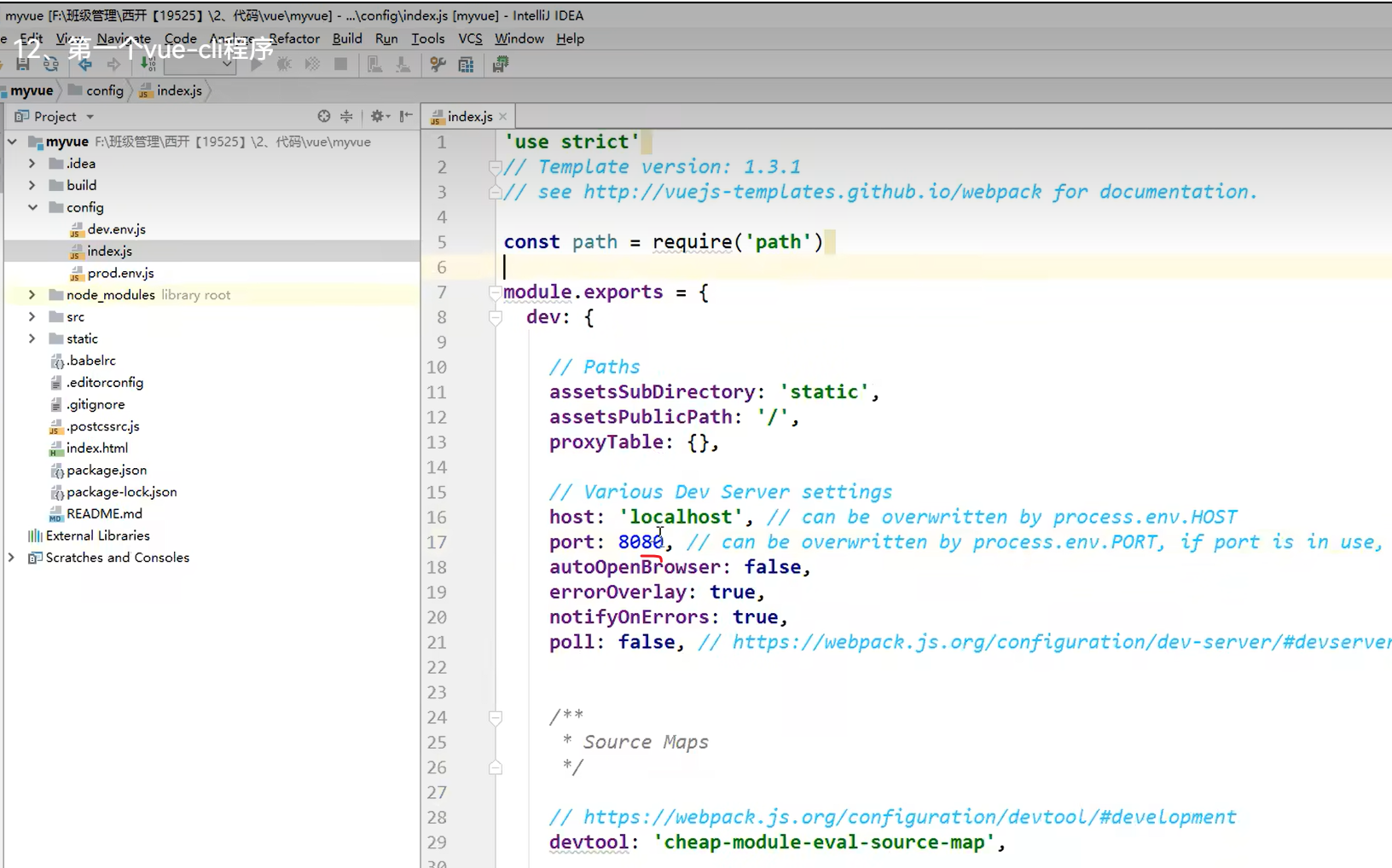The width and height of the screenshot is (1392, 868).
Task: Click the Build Project icon
Action: coord(148,64)
